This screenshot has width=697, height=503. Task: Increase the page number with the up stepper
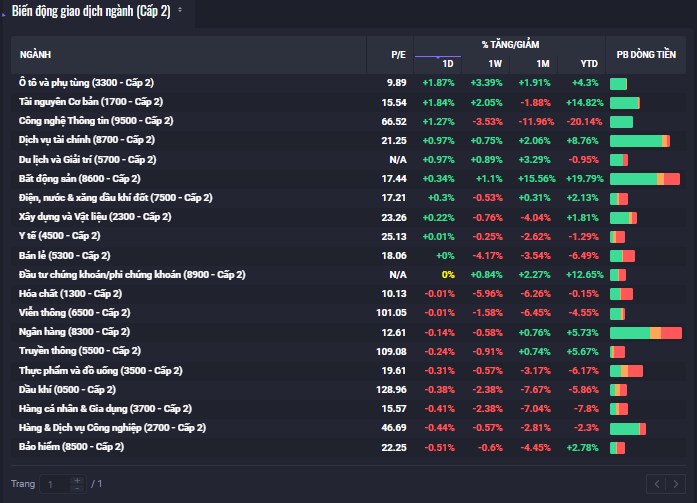click(x=76, y=480)
